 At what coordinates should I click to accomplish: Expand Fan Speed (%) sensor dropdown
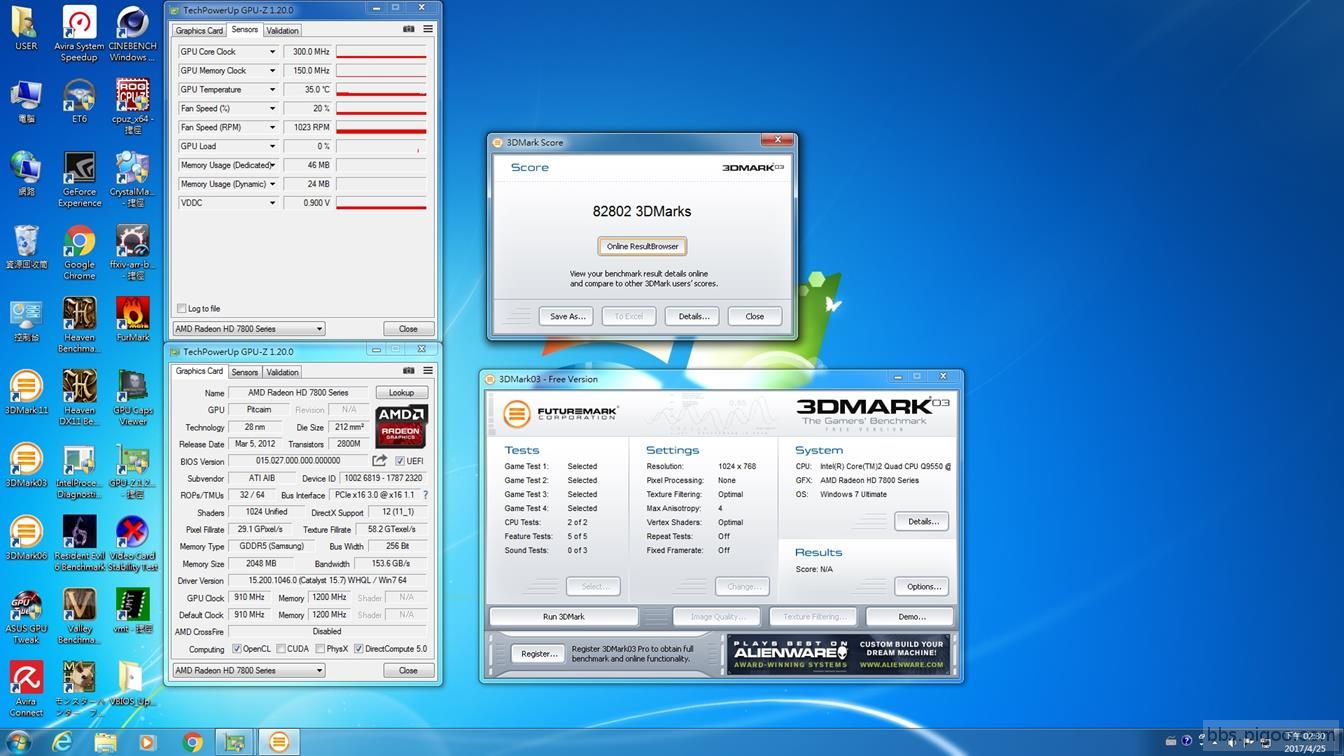pos(272,109)
